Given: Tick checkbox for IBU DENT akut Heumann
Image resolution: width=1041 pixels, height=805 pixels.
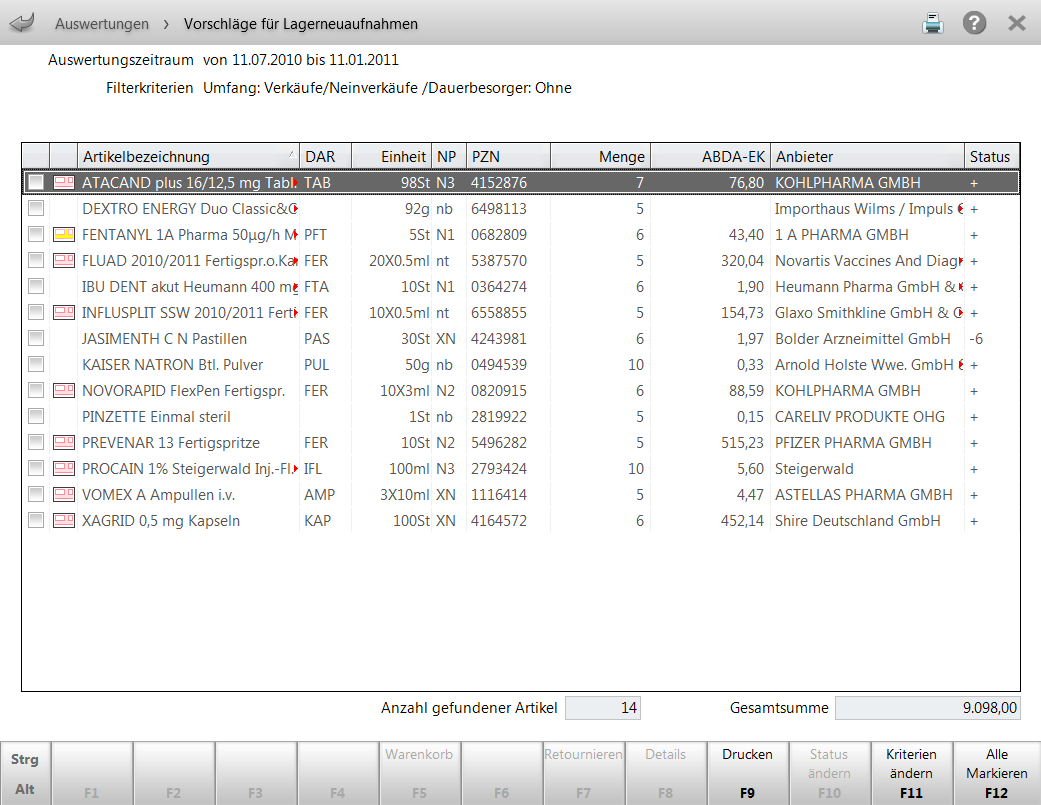Looking at the screenshot, I should pos(36,287).
